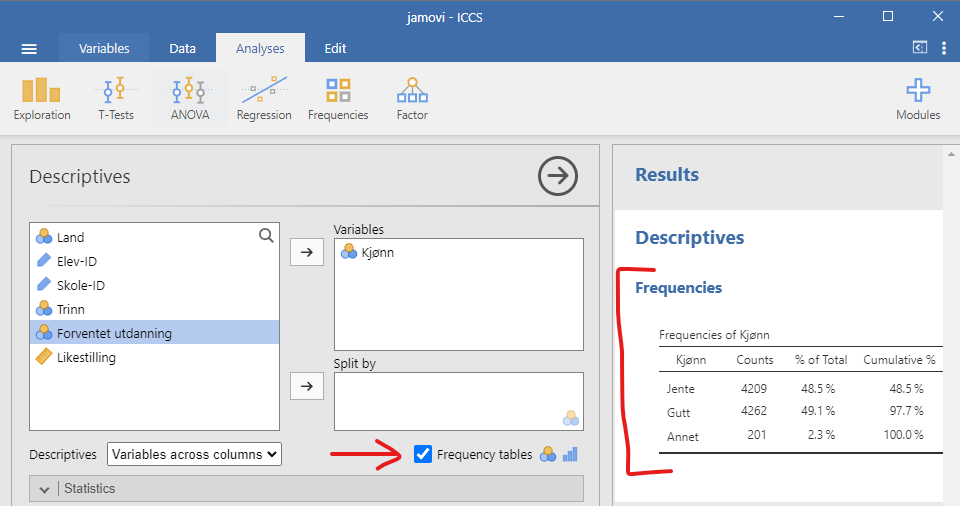Select the Land variable in the list

(x=70, y=237)
